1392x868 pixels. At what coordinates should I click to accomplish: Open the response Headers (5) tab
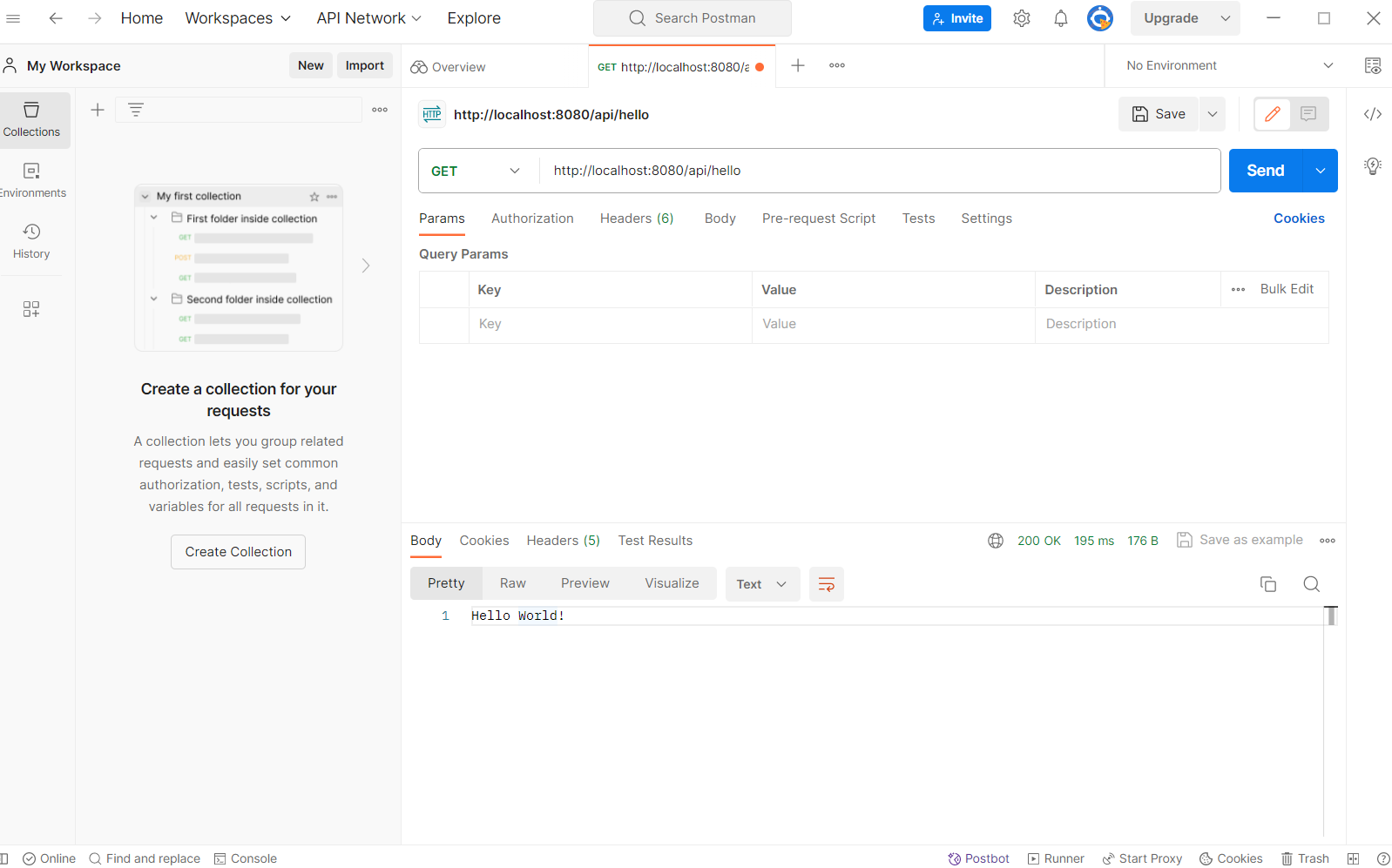coord(564,541)
